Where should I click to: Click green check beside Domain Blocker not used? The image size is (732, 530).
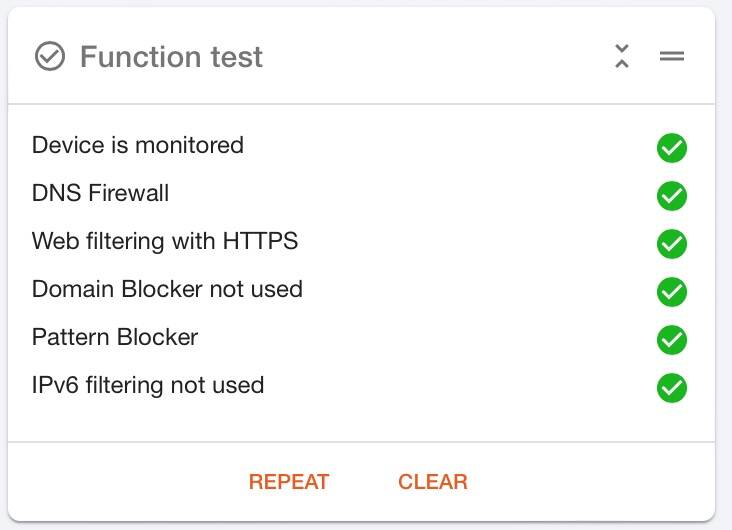tap(672, 291)
